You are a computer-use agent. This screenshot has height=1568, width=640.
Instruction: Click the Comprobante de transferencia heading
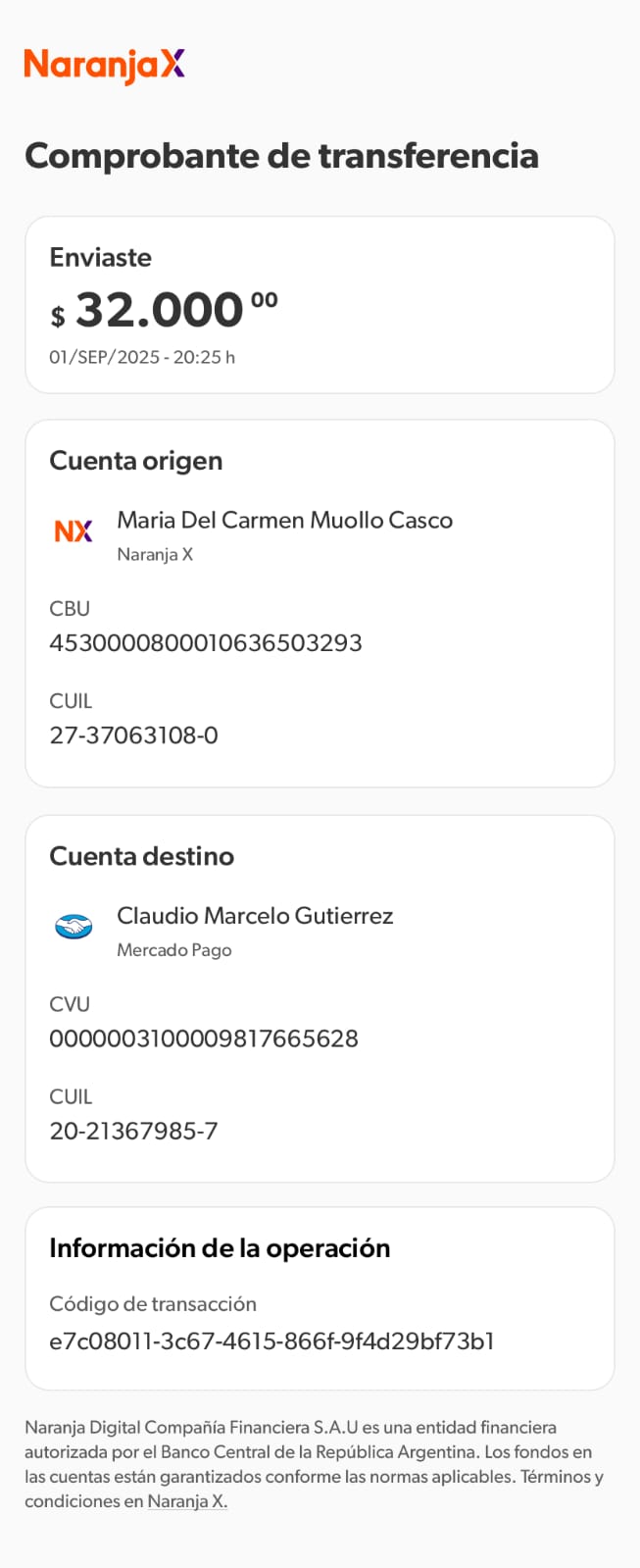pos(281,156)
